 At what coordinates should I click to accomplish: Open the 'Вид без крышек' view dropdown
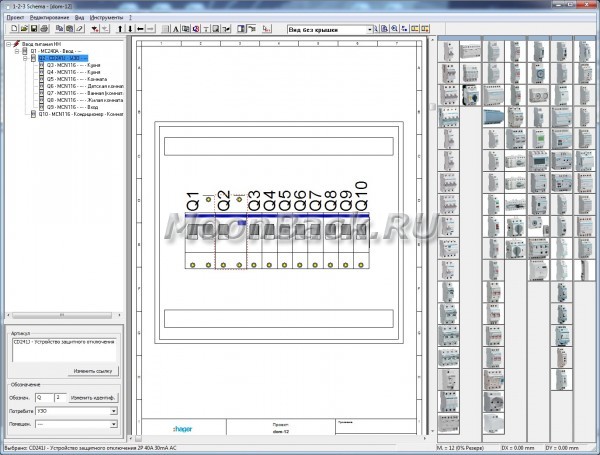(x=369, y=30)
